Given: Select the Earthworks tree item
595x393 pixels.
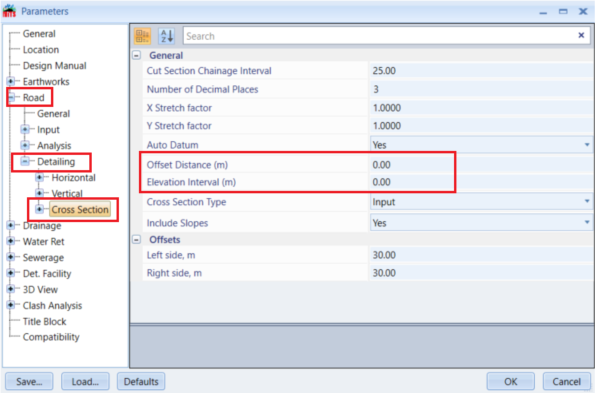Looking at the screenshot, I should coord(46,82).
